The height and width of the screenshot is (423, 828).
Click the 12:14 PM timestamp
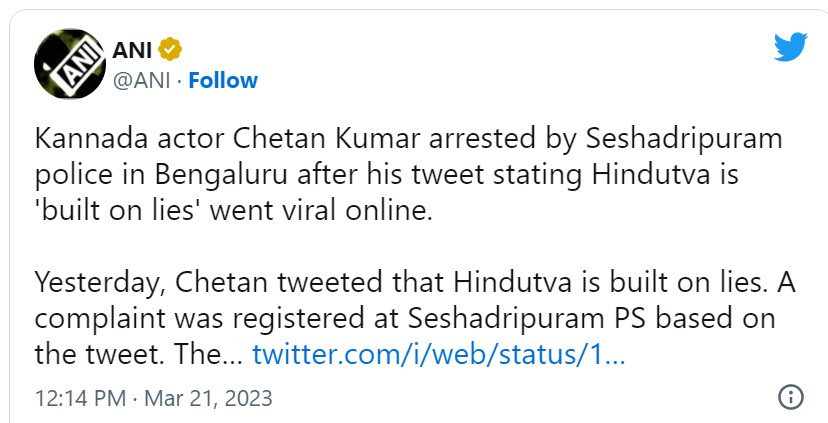80,398
